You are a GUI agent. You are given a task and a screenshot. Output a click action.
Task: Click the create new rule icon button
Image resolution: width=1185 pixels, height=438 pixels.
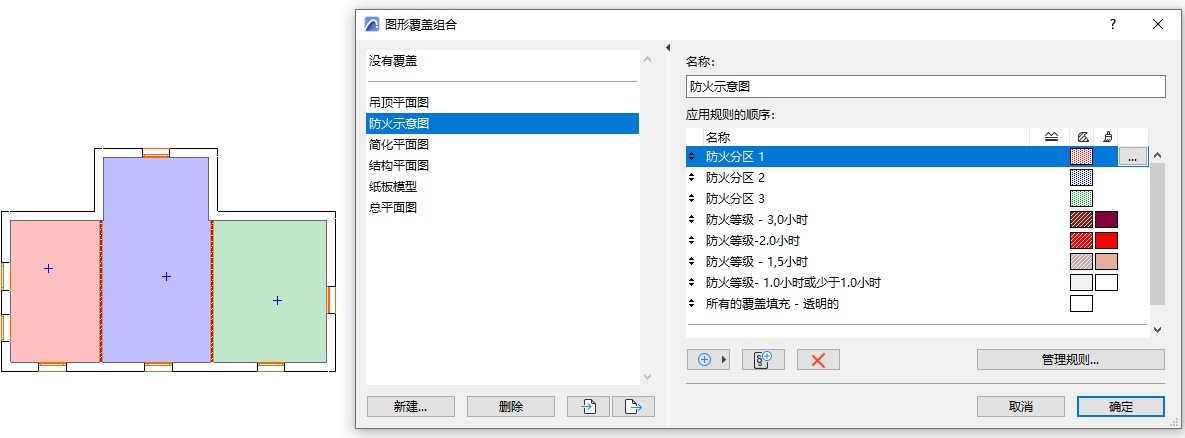(x=763, y=360)
